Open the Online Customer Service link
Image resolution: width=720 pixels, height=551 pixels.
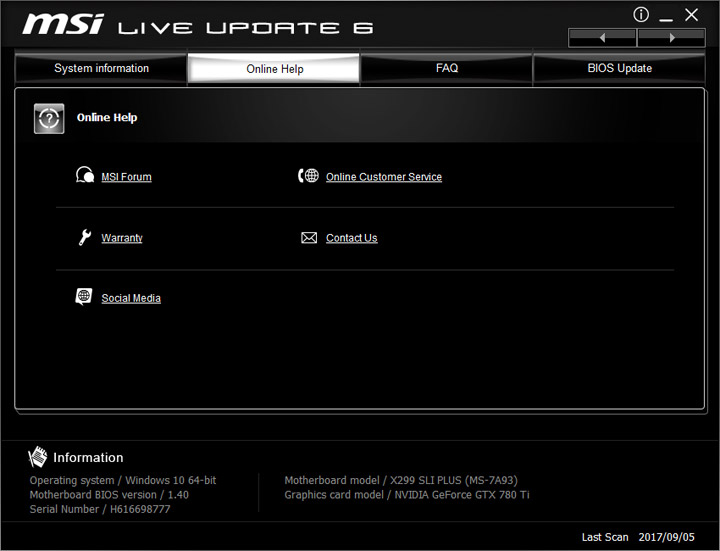pos(384,177)
